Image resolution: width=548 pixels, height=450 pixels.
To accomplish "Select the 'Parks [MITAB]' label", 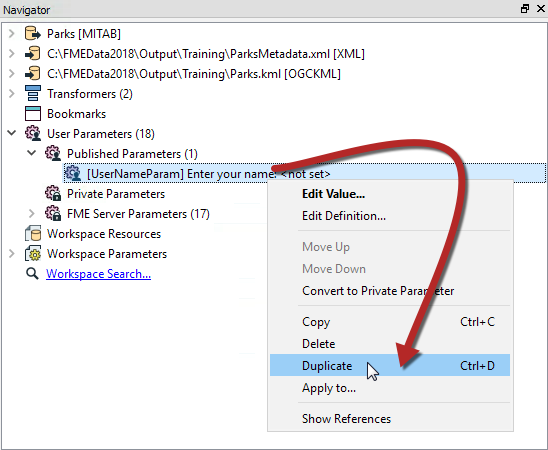I will tap(84, 34).
